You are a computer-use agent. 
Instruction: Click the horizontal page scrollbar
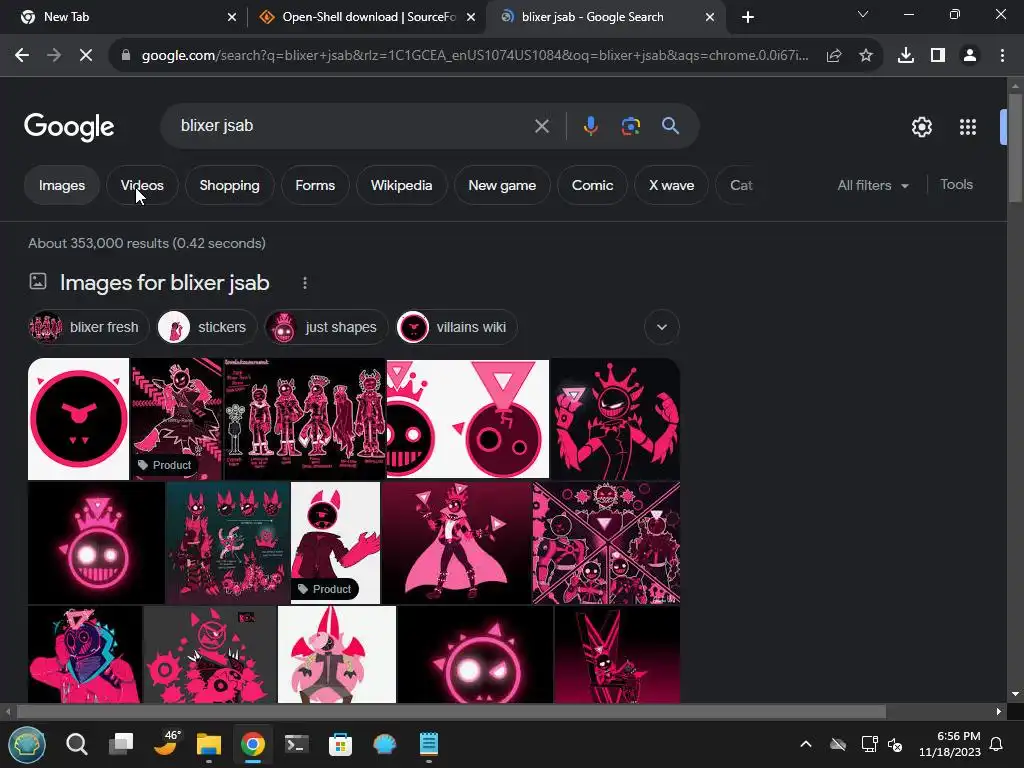coord(451,711)
